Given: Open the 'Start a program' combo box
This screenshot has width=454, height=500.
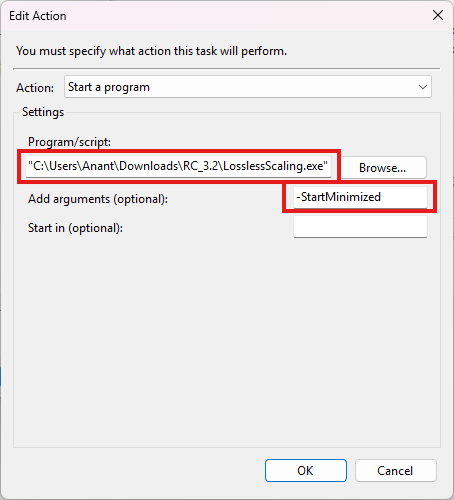Looking at the screenshot, I should click(248, 87).
